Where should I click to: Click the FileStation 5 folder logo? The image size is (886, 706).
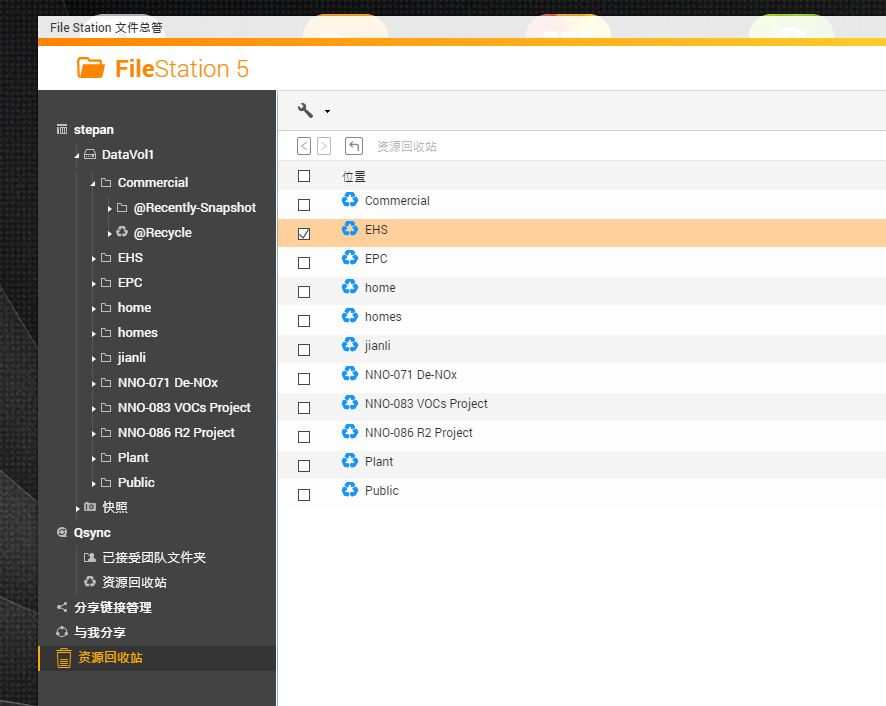(x=90, y=68)
